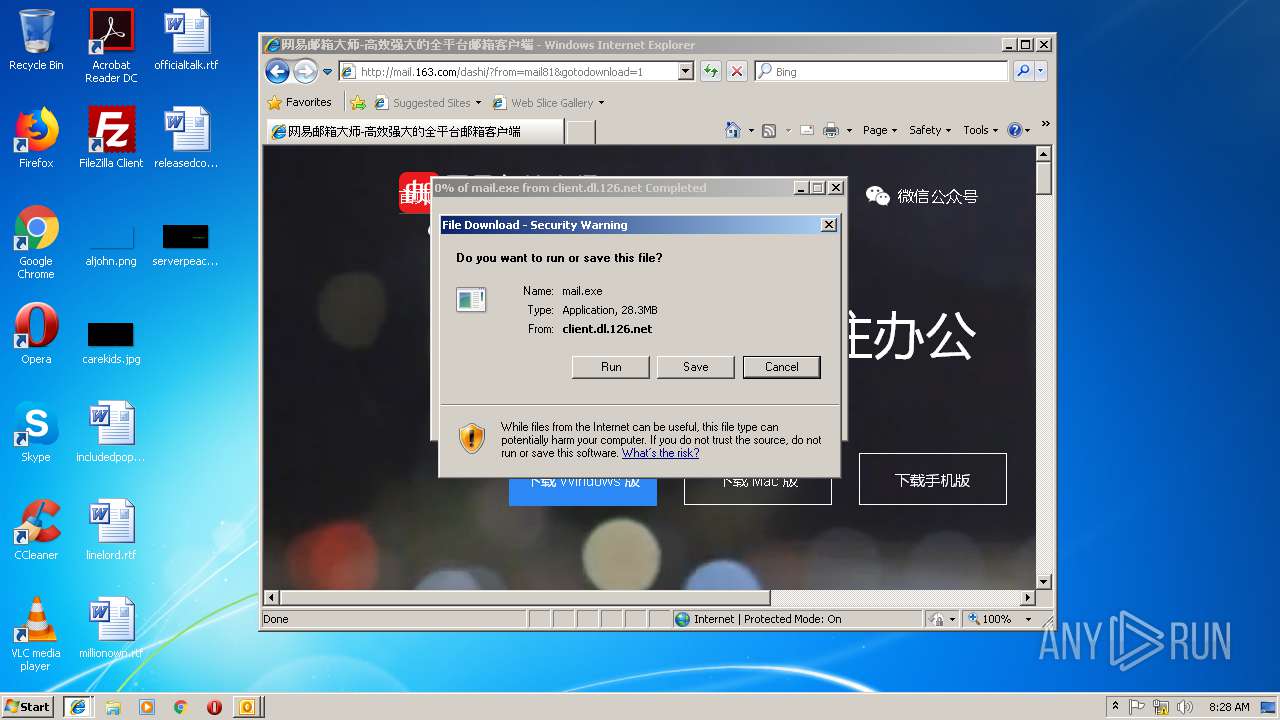Click the Stop loading icon
Viewport: 1280px width, 720px height.
point(737,71)
